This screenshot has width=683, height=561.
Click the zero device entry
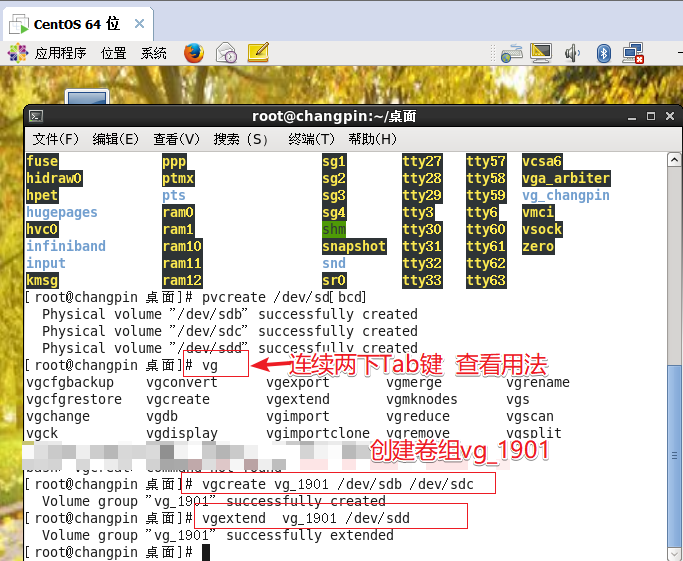tap(538, 247)
